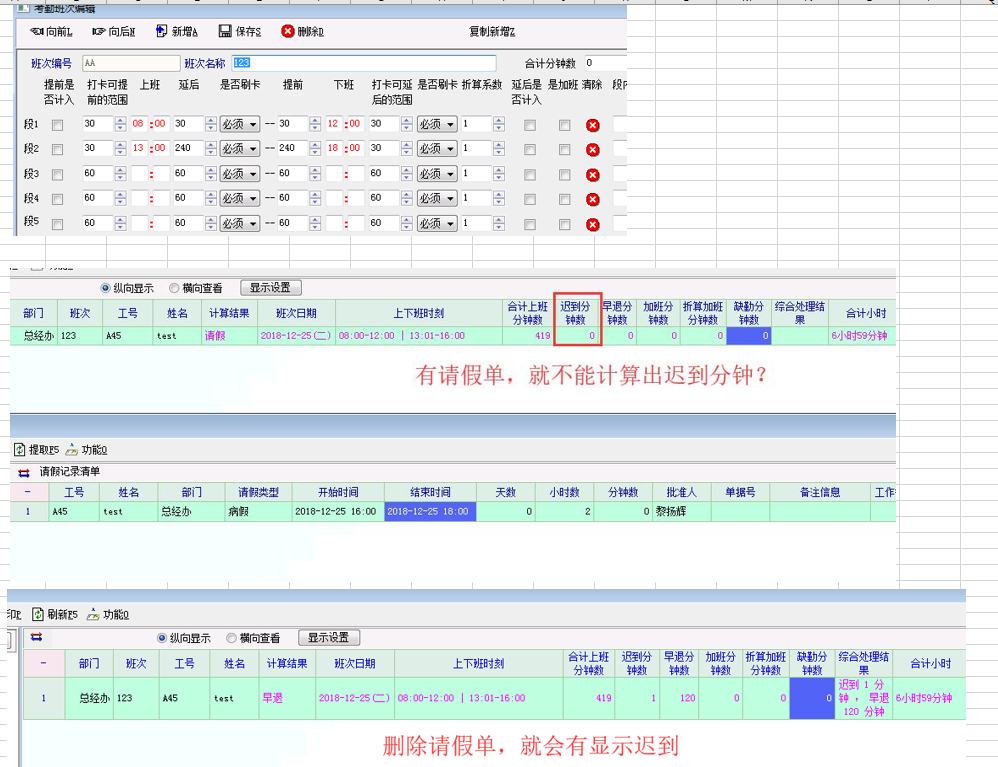This screenshot has height=767, width=998.
Task: Click the 新增 (add new) toolbar icon
Action: 162,32
